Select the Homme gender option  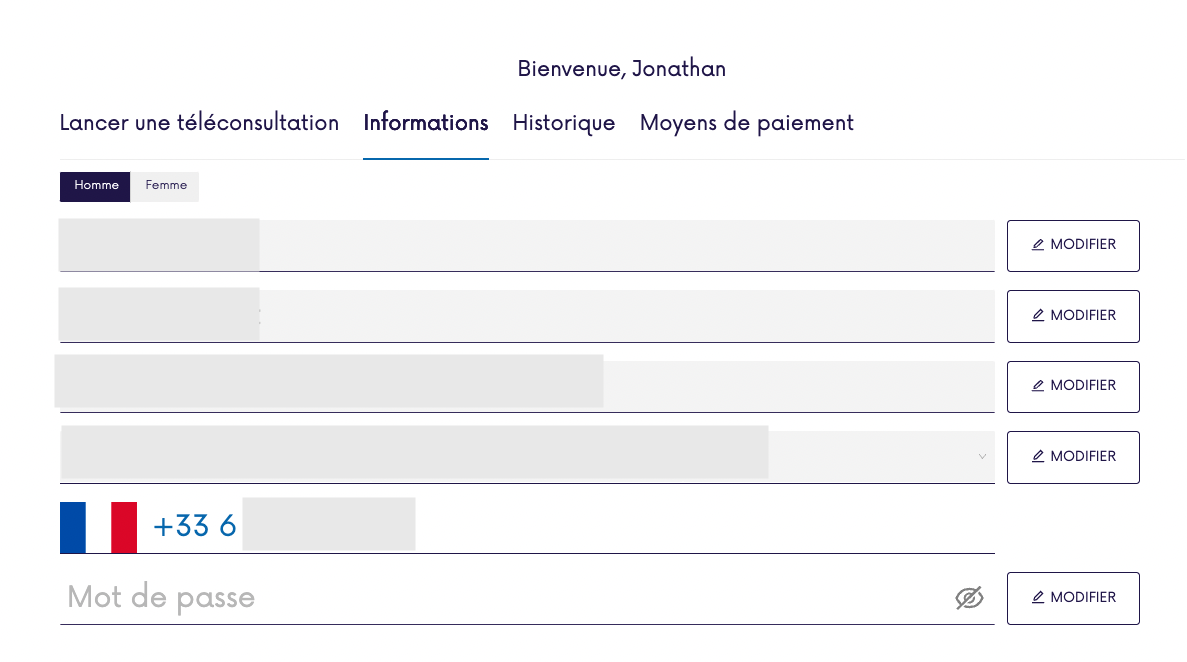[96, 186]
